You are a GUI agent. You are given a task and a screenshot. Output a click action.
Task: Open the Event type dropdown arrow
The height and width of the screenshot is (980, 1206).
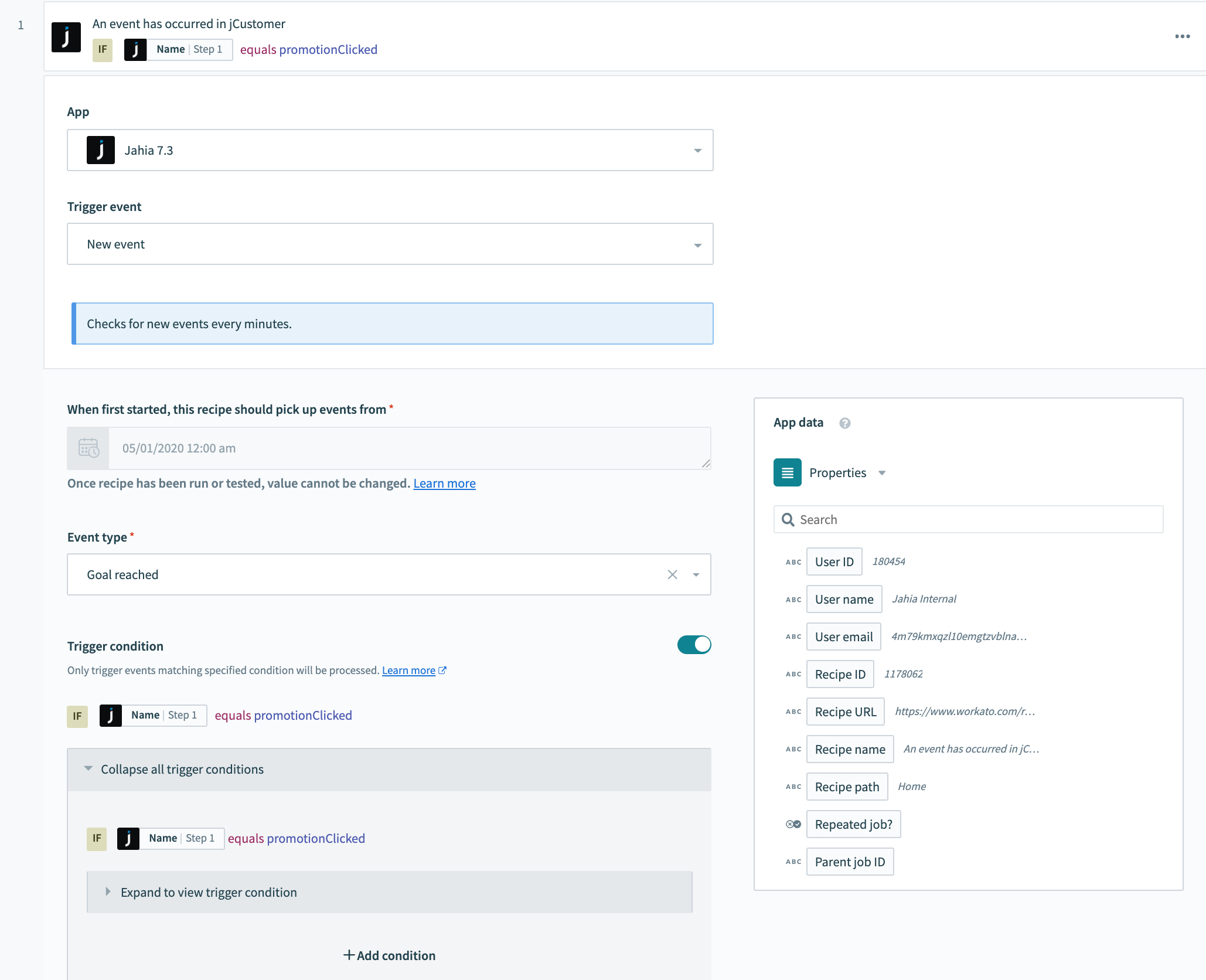696,574
